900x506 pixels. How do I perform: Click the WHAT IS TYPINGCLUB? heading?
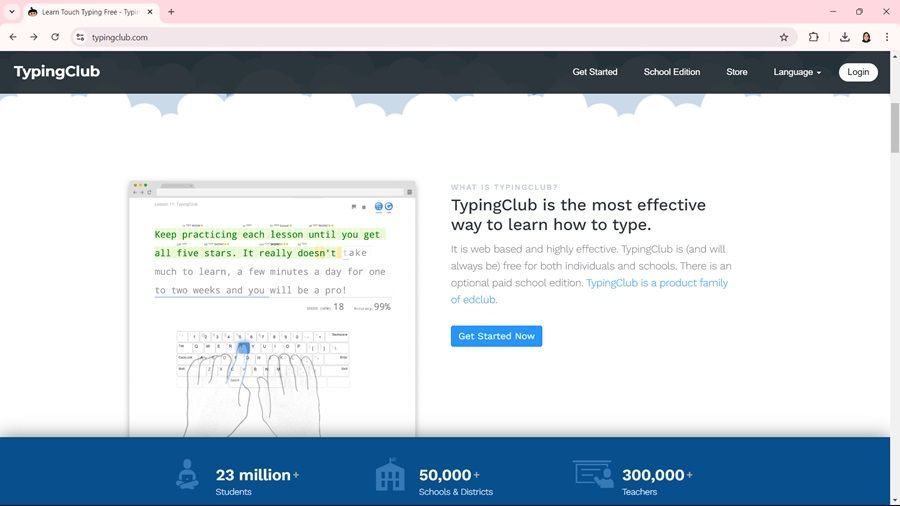(x=504, y=188)
